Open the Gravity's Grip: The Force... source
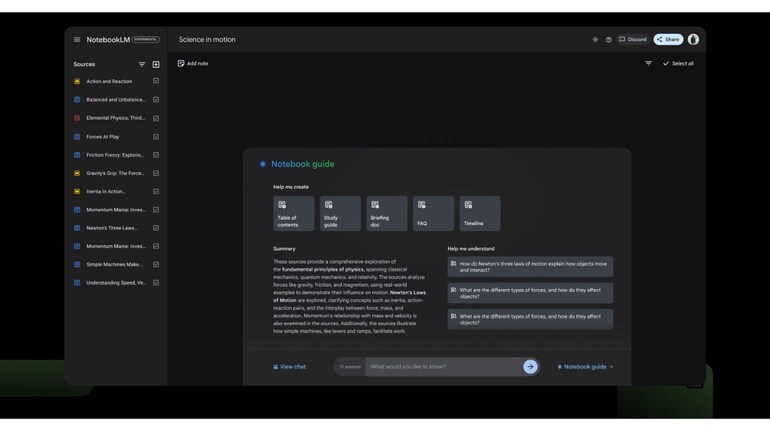The image size is (770, 431). tap(115, 173)
